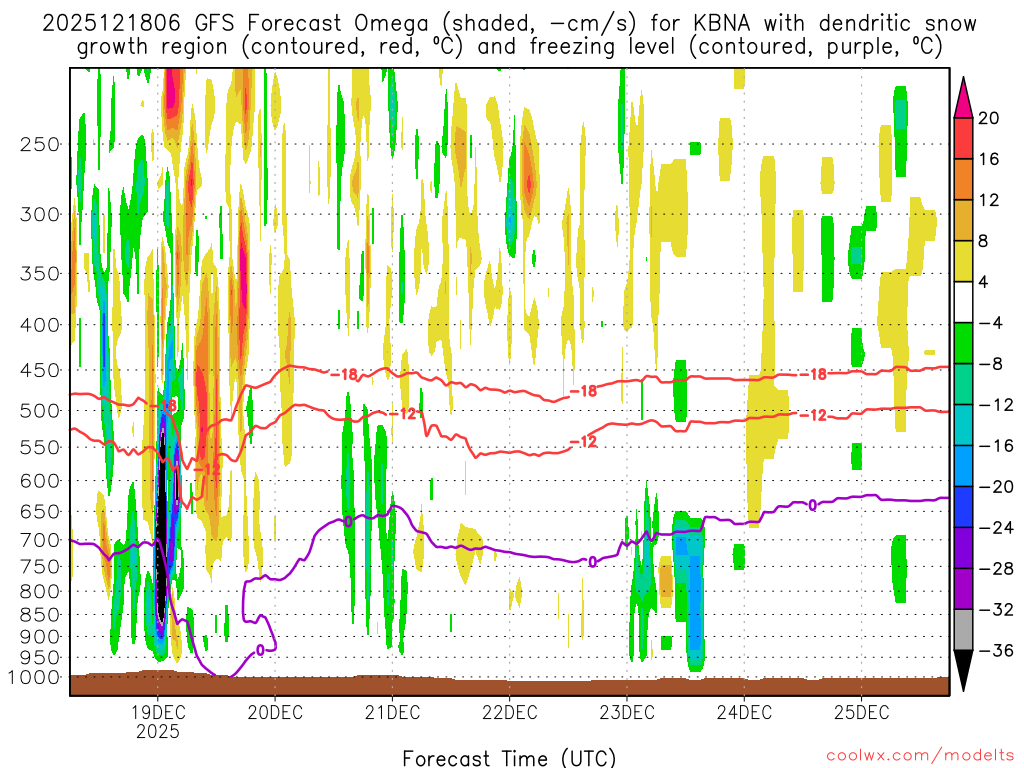Screen dimensions: 1024x768
Task: Click the 550 pressure level label
Action: (40, 447)
